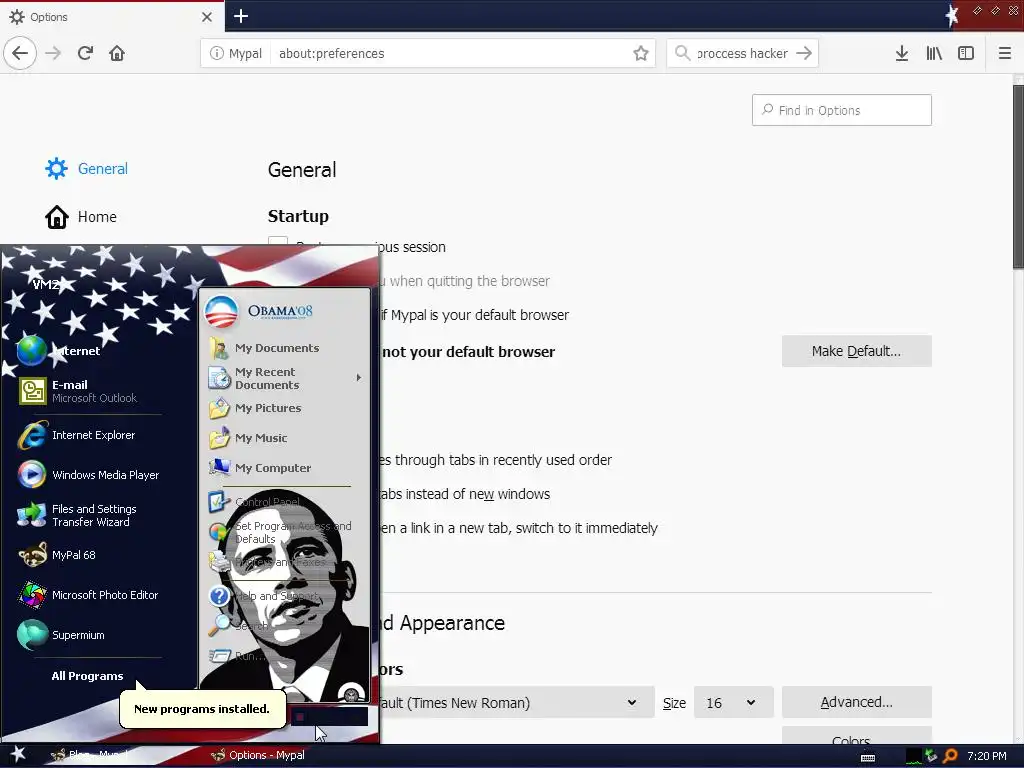Image resolution: width=1024 pixels, height=768 pixels.
Task: Bookmark this page with the star icon
Action: [641, 54]
